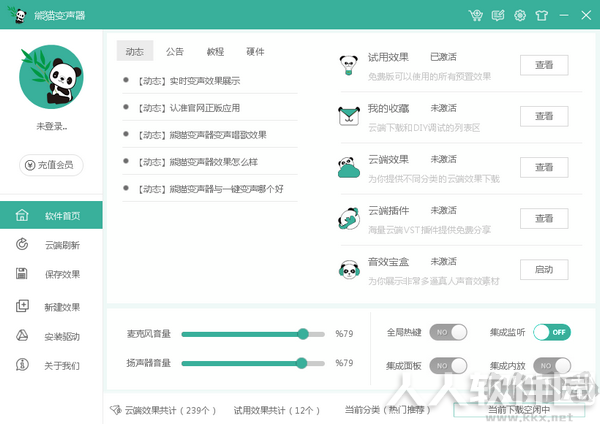
Task: Open 保存效果 sidebar menu label
Action: pyautogui.click(x=62, y=274)
